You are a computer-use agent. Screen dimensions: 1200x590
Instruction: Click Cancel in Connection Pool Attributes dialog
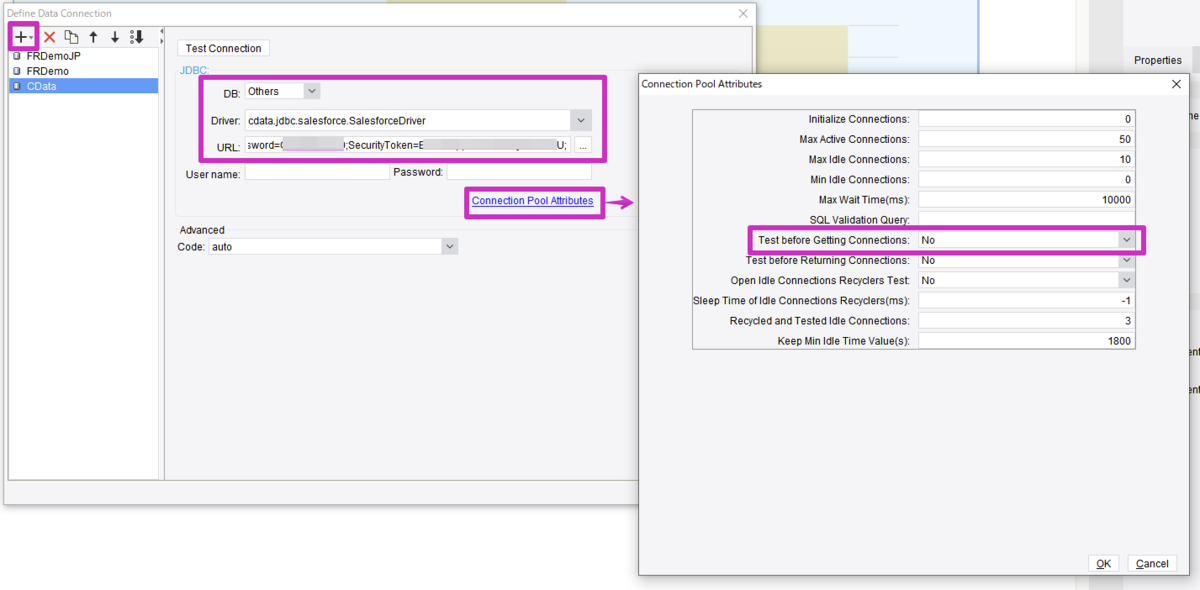point(1152,563)
